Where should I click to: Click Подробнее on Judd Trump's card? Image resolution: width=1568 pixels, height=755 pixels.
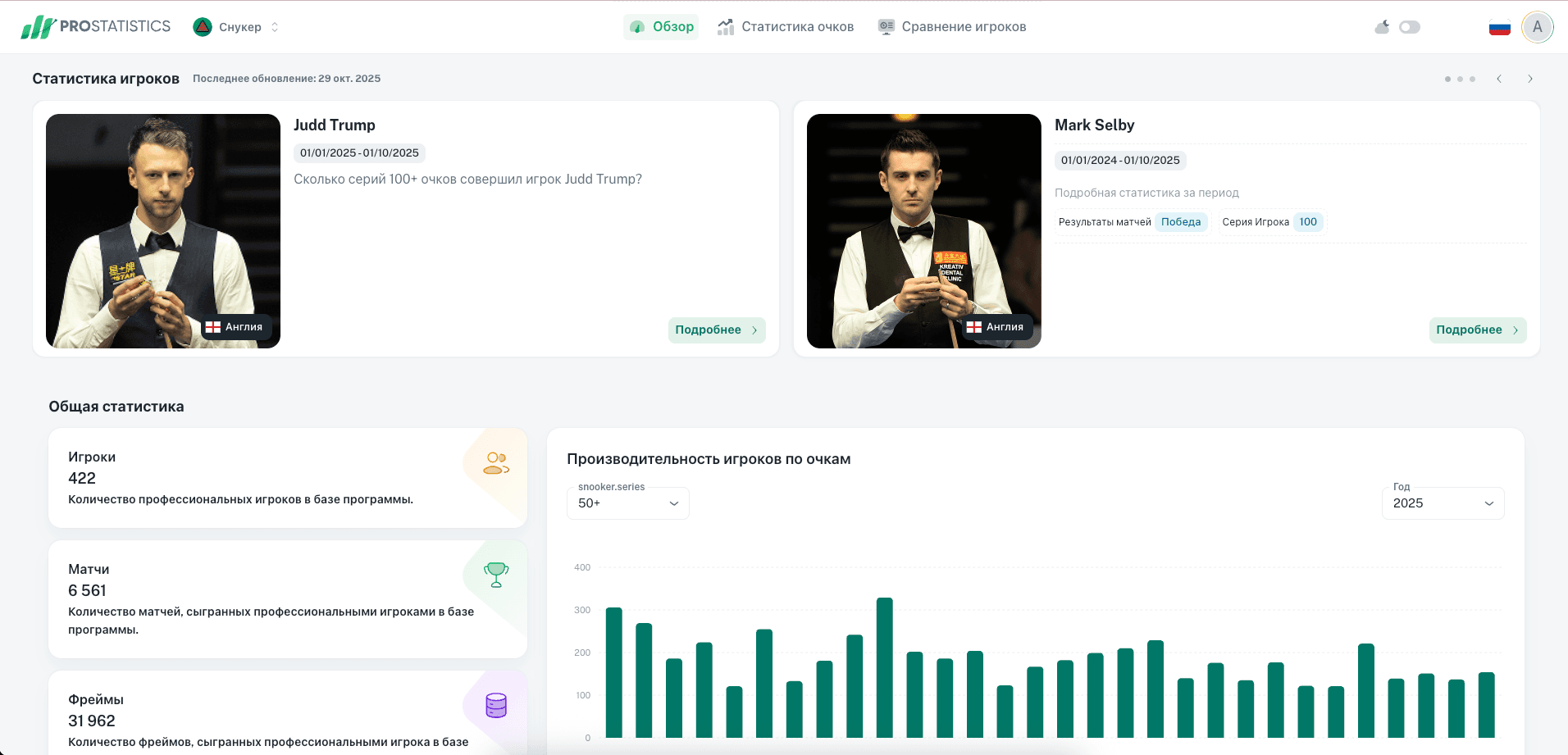click(x=715, y=330)
